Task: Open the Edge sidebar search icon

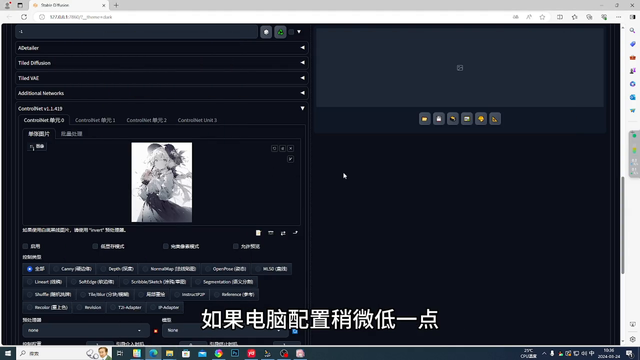Action: click(632, 31)
